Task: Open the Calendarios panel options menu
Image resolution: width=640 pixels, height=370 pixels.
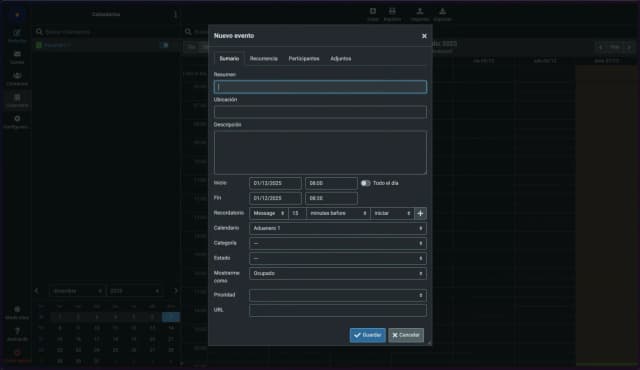Action: [176, 14]
